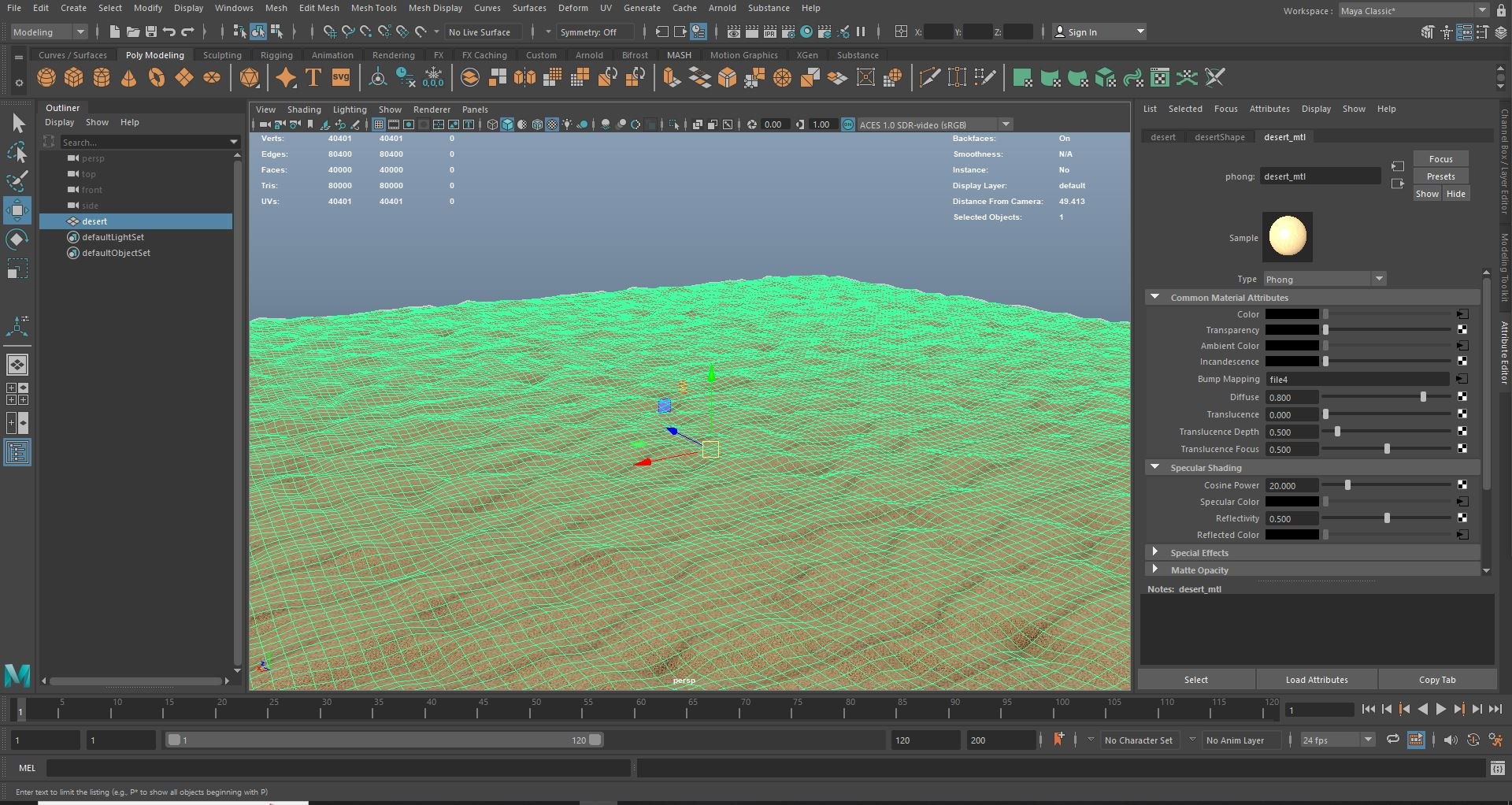This screenshot has height=805, width=1512.
Task: Create a polygon cylinder from the shelf
Action: point(102,77)
